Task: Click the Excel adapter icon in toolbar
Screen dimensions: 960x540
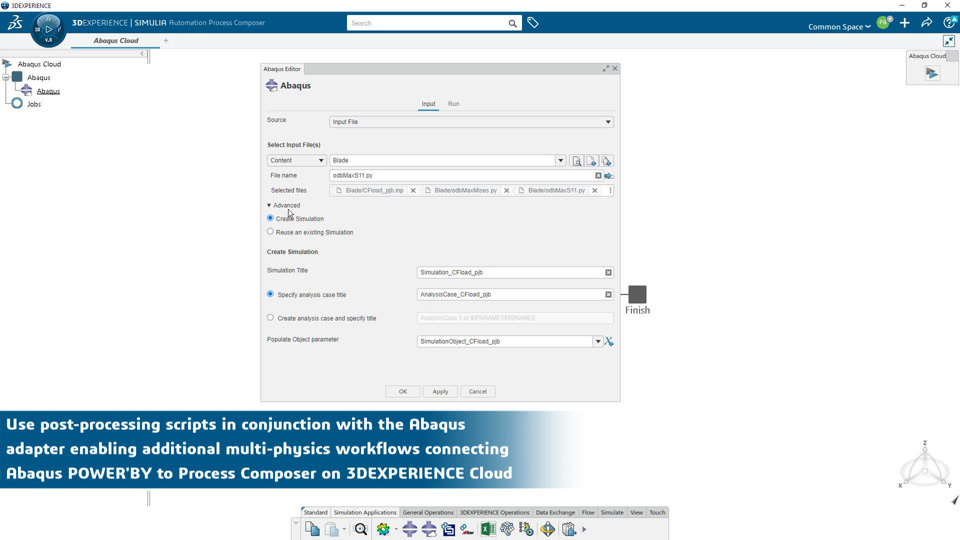Action: tap(488, 529)
